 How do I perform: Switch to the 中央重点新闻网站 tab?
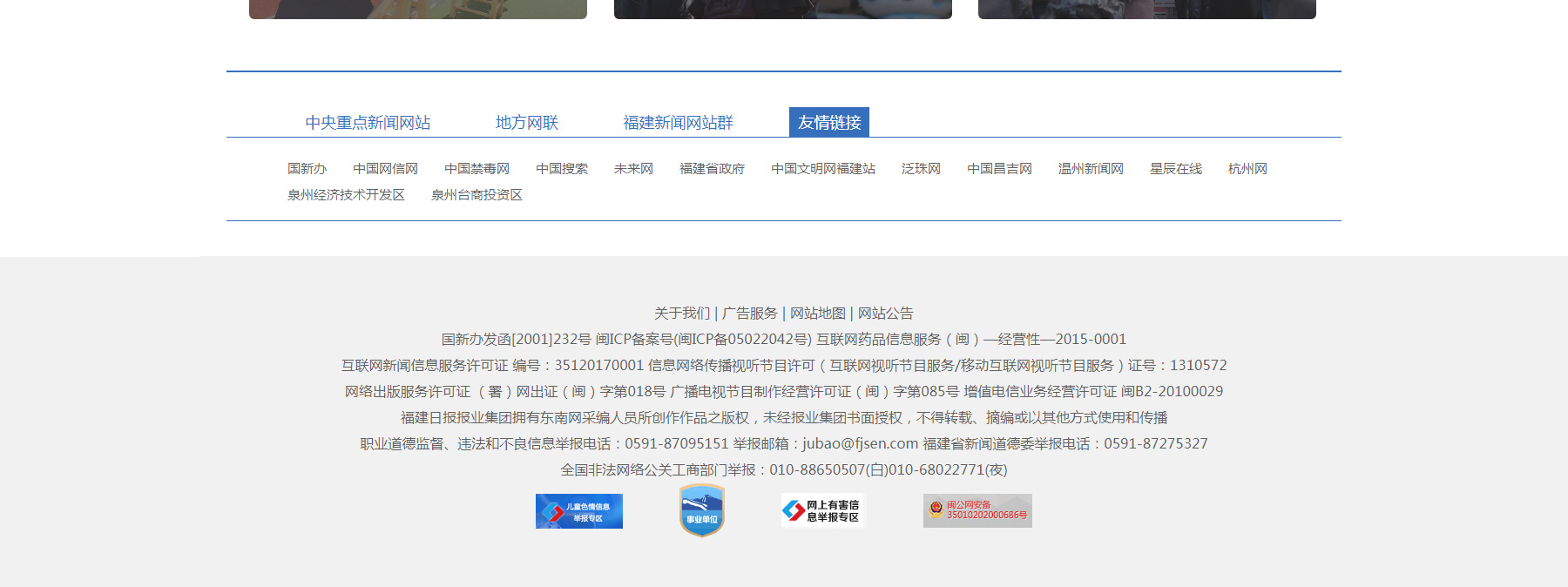(368, 123)
